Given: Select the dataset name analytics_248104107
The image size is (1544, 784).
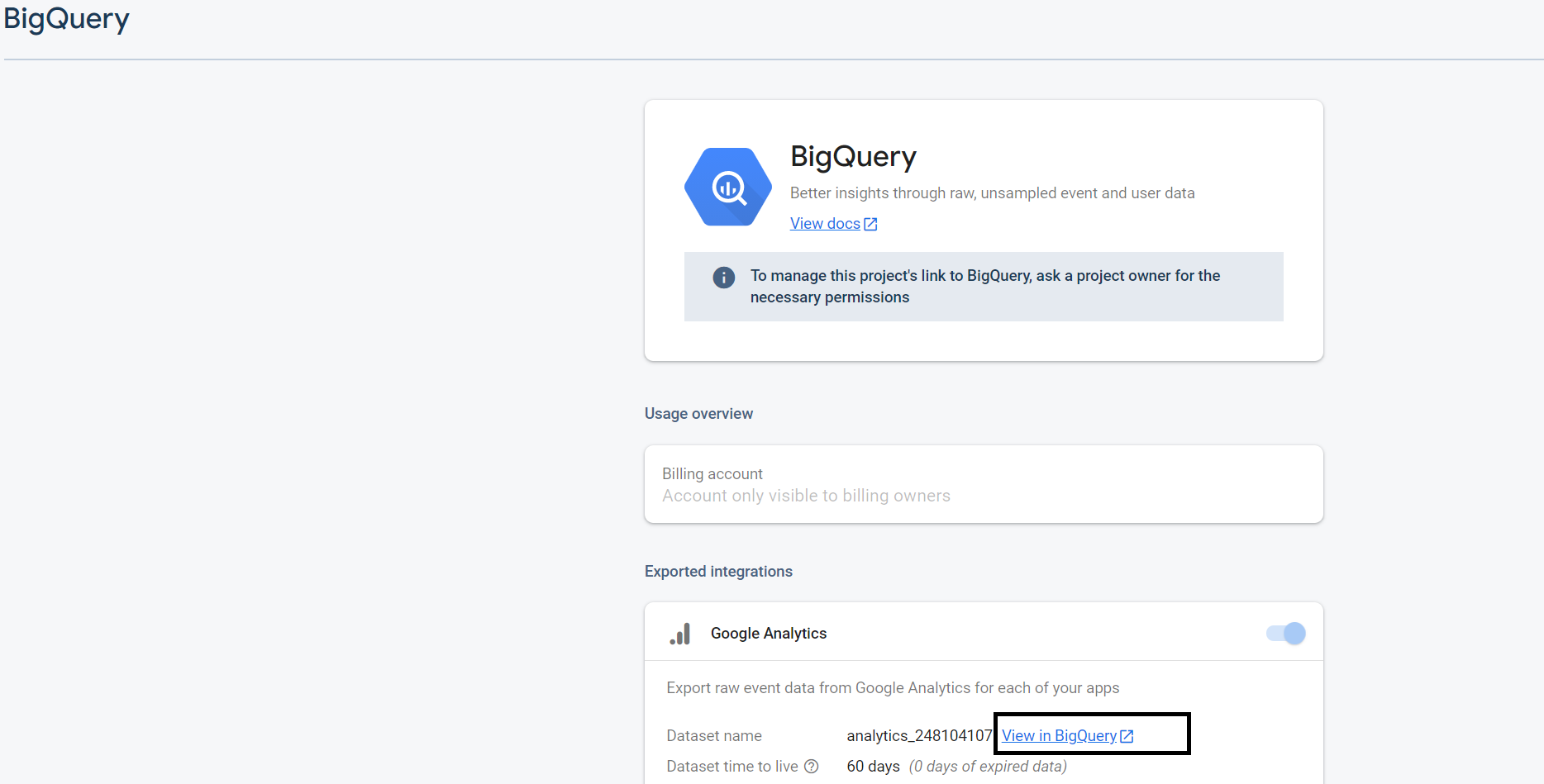Looking at the screenshot, I should (x=919, y=734).
